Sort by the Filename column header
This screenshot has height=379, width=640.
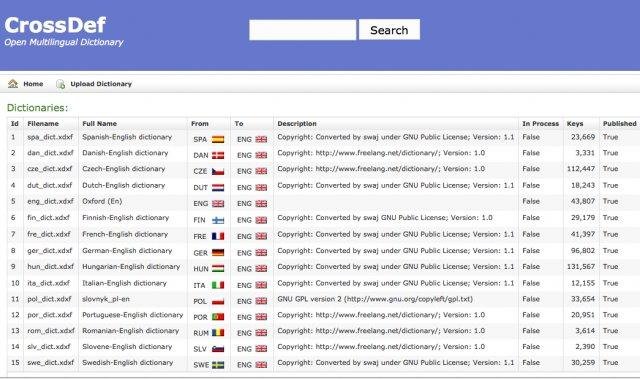[x=43, y=123]
